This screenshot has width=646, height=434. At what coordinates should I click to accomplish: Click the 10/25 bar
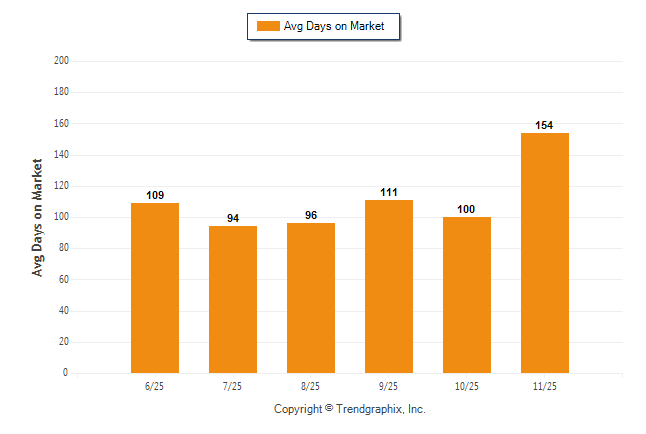point(467,295)
